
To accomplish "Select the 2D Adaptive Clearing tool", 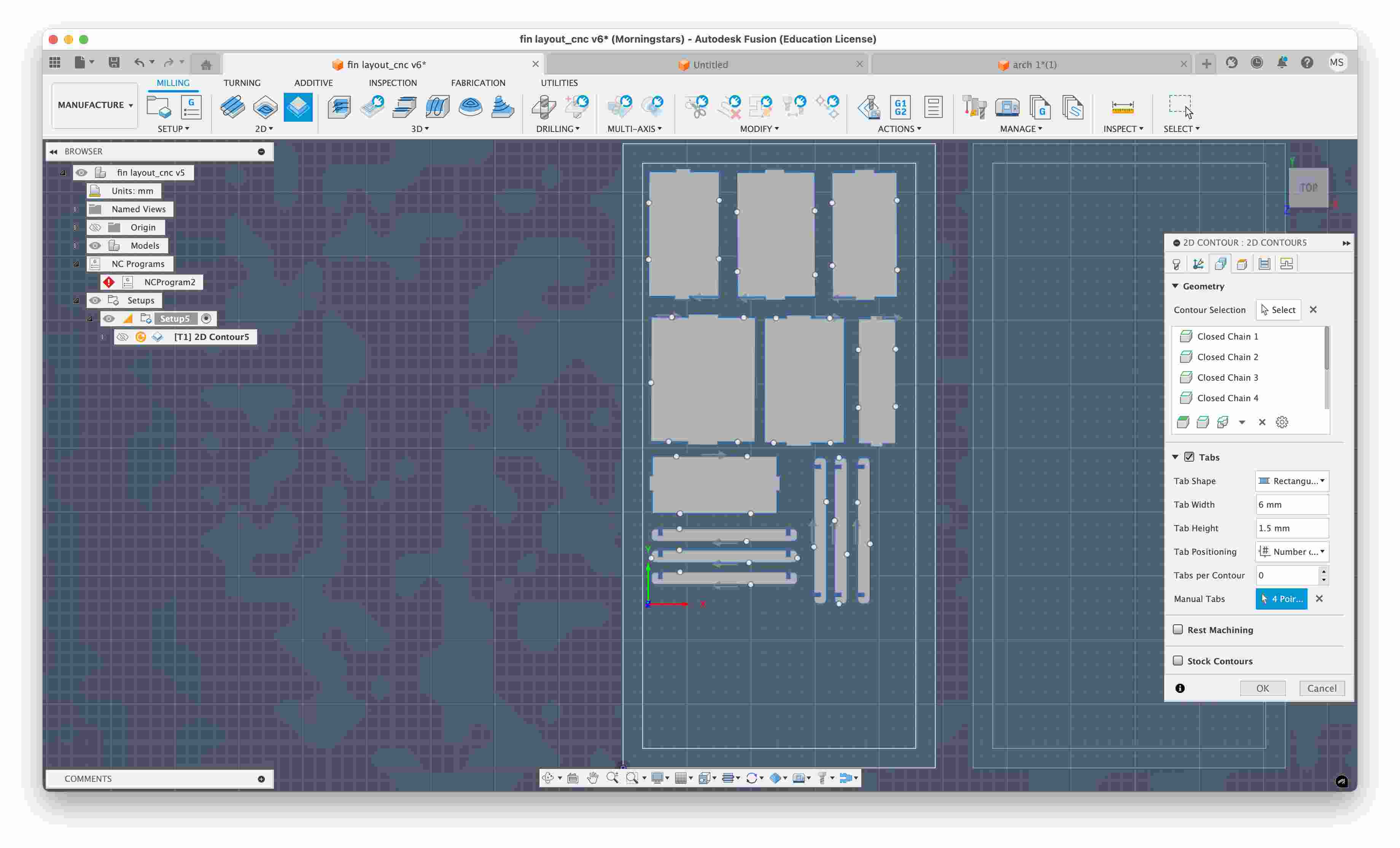I will point(232,107).
